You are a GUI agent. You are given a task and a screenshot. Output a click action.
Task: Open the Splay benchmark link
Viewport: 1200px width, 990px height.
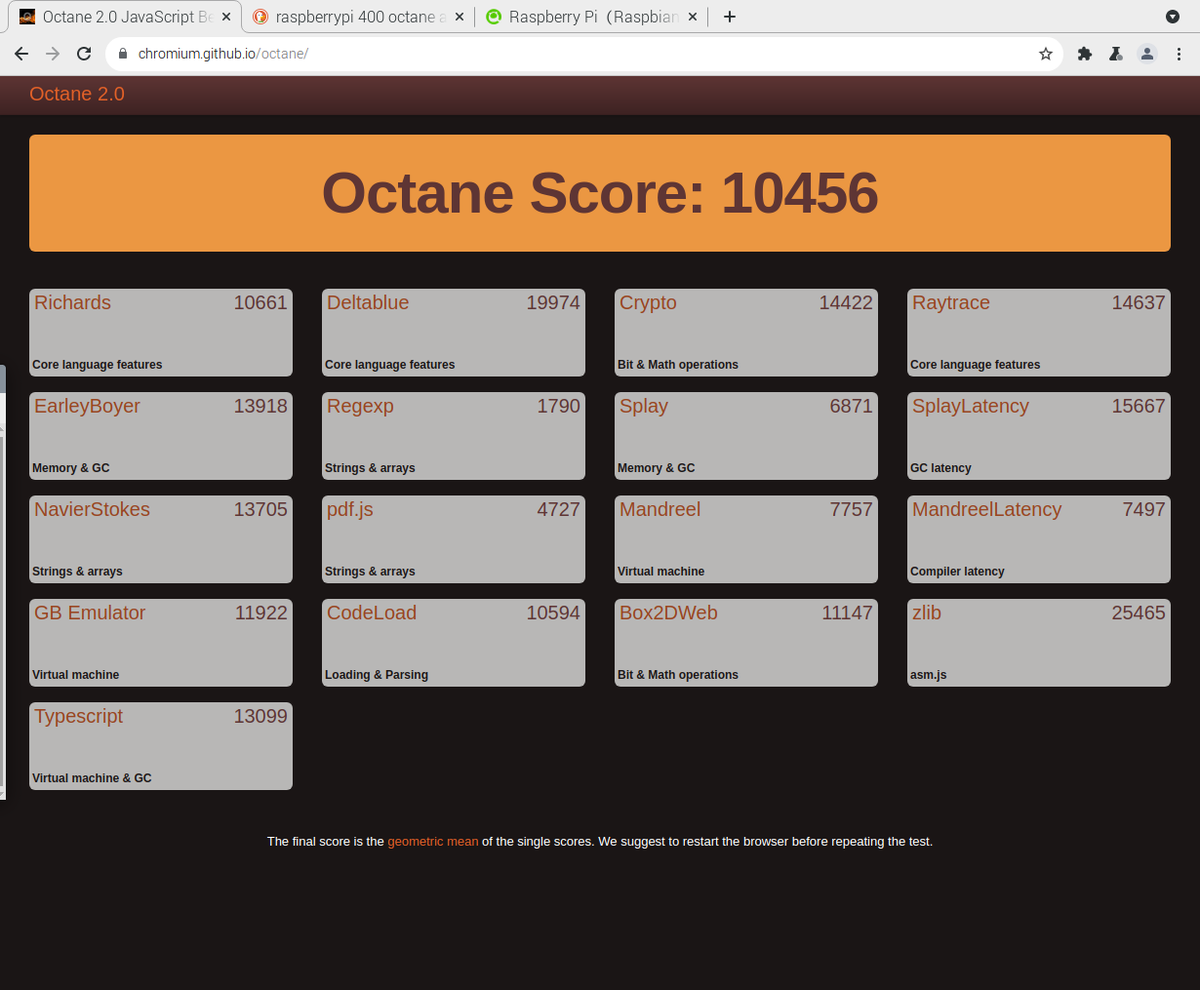tap(644, 406)
